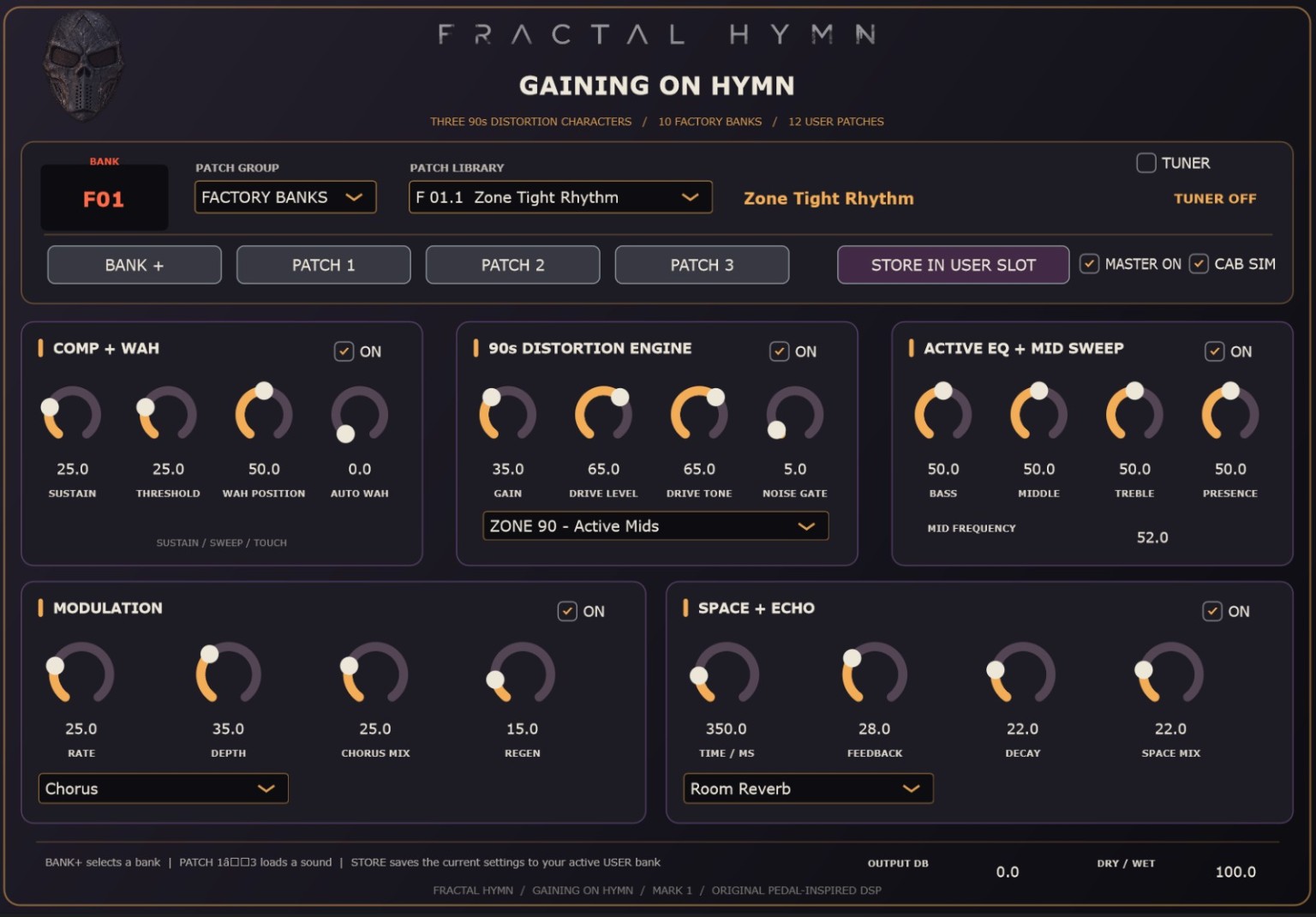Click the Threshold knob
This screenshot has height=917, width=1316.
tap(168, 415)
